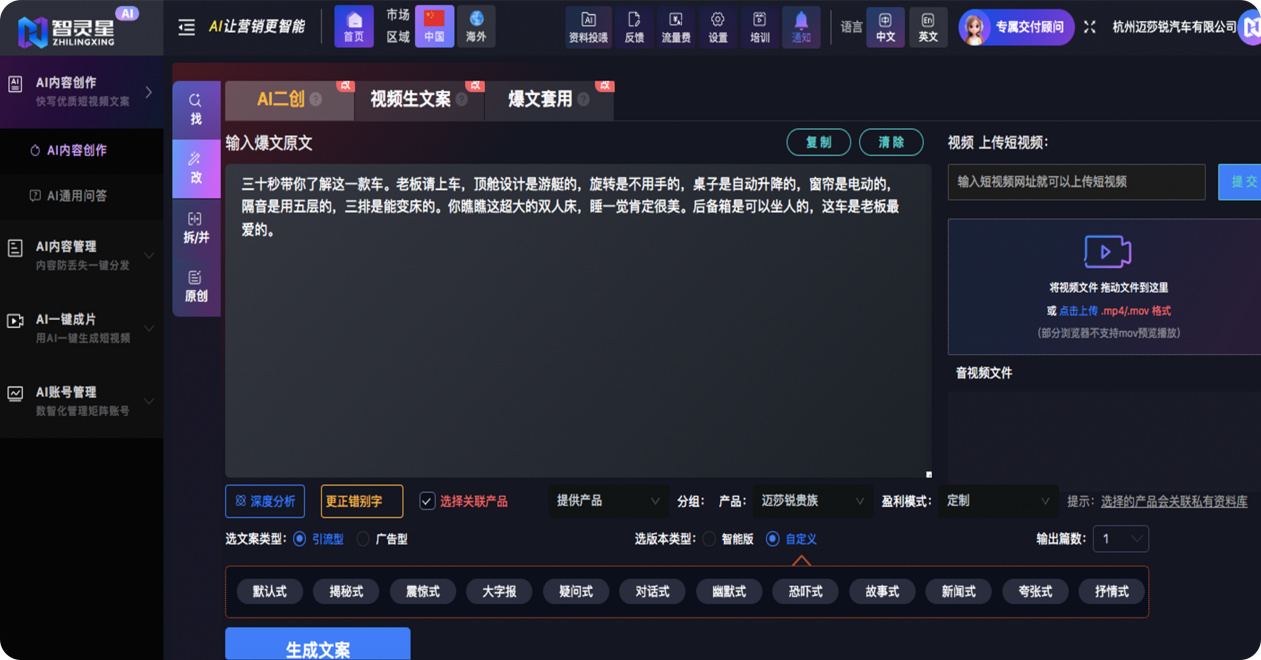Image resolution: width=1261 pixels, height=660 pixels.
Task: Open the 资料投喂 icon in the top bar
Action: coord(588,25)
